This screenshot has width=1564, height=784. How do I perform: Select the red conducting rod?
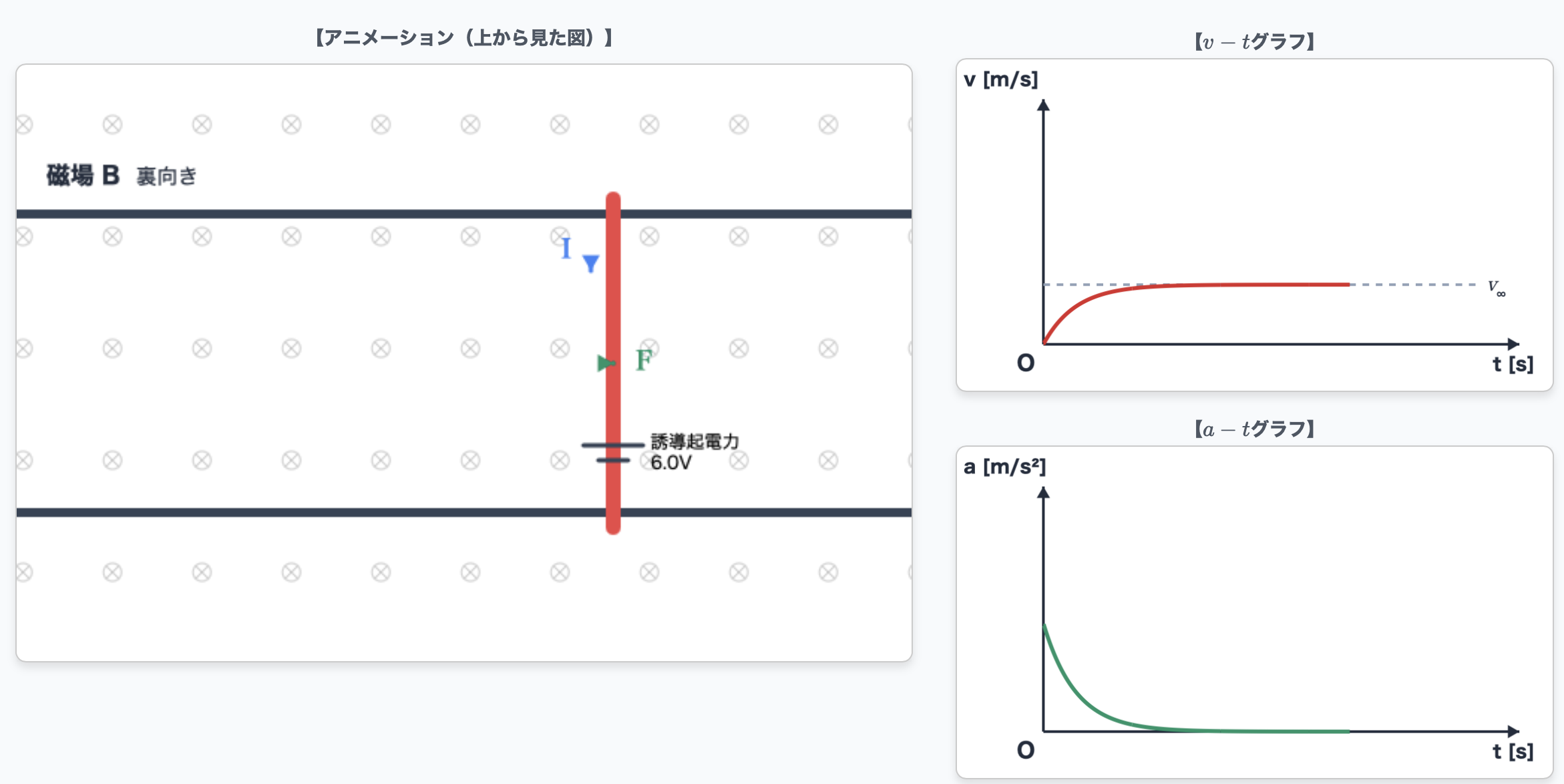tap(613, 363)
